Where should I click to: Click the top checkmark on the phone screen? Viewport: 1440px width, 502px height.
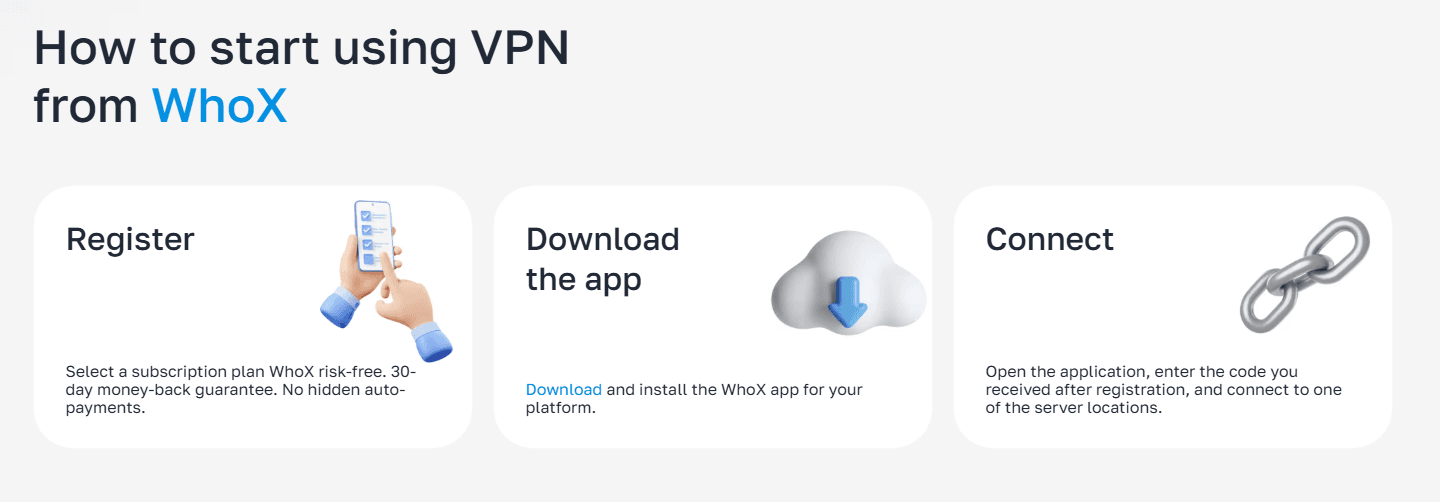pyautogui.click(x=366, y=216)
